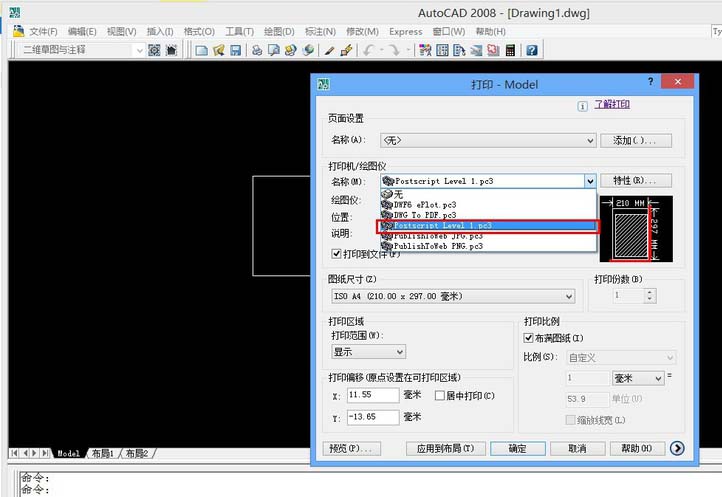Toggle the 打印到文件 checkbox
This screenshot has width=722, height=497.
336,254
